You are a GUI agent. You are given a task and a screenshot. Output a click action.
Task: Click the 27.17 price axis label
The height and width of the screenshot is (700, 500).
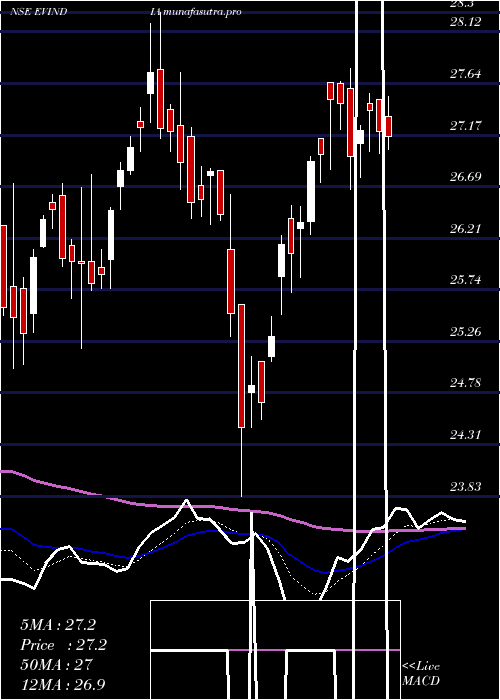pos(466,125)
